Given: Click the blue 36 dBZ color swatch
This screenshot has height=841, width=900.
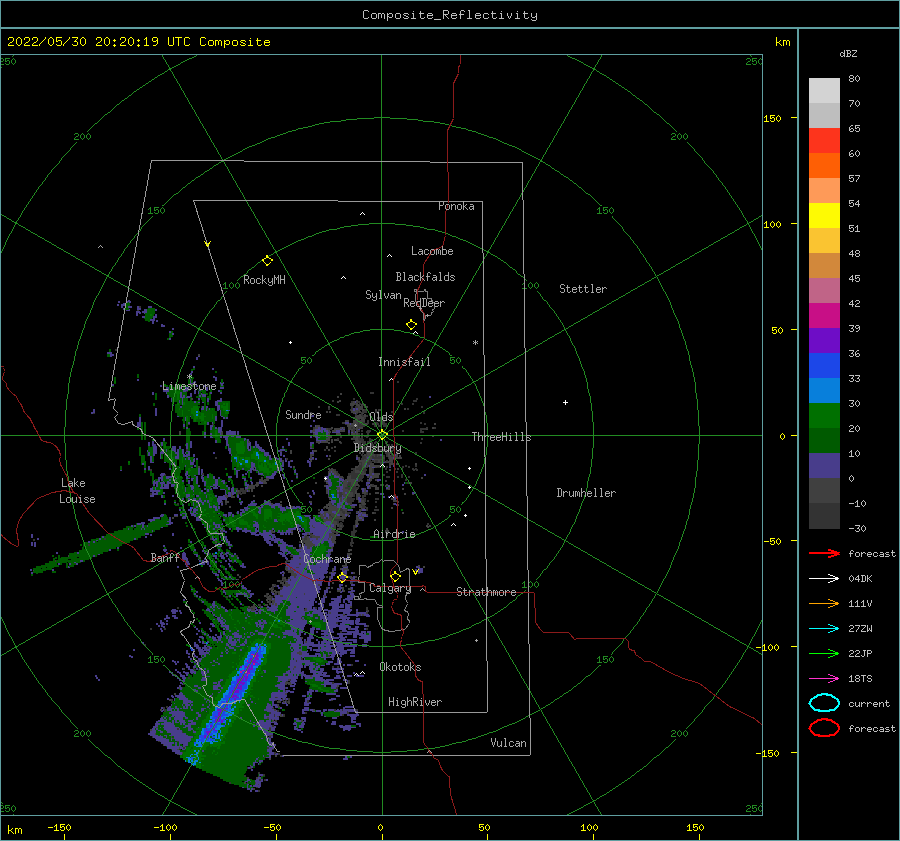Looking at the screenshot, I should click(x=824, y=365).
